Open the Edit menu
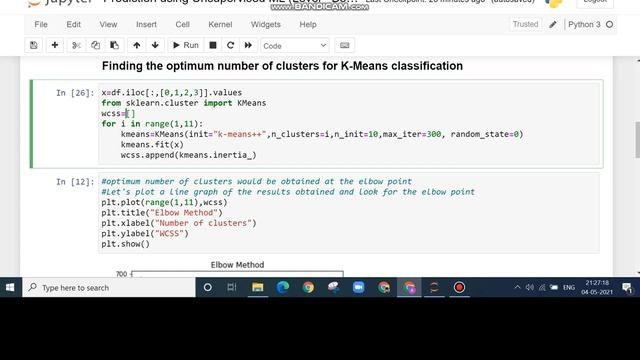The image size is (640, 360). [x=73, y=24]
